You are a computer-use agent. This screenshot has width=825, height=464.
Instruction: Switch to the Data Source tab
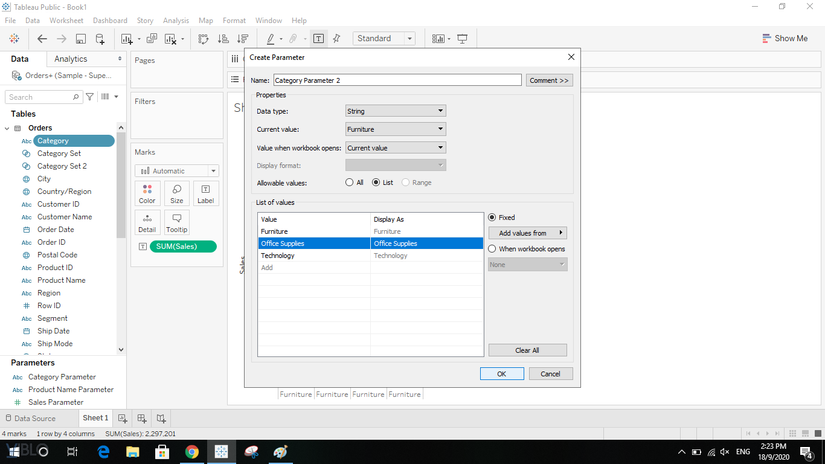pos(31,418)
